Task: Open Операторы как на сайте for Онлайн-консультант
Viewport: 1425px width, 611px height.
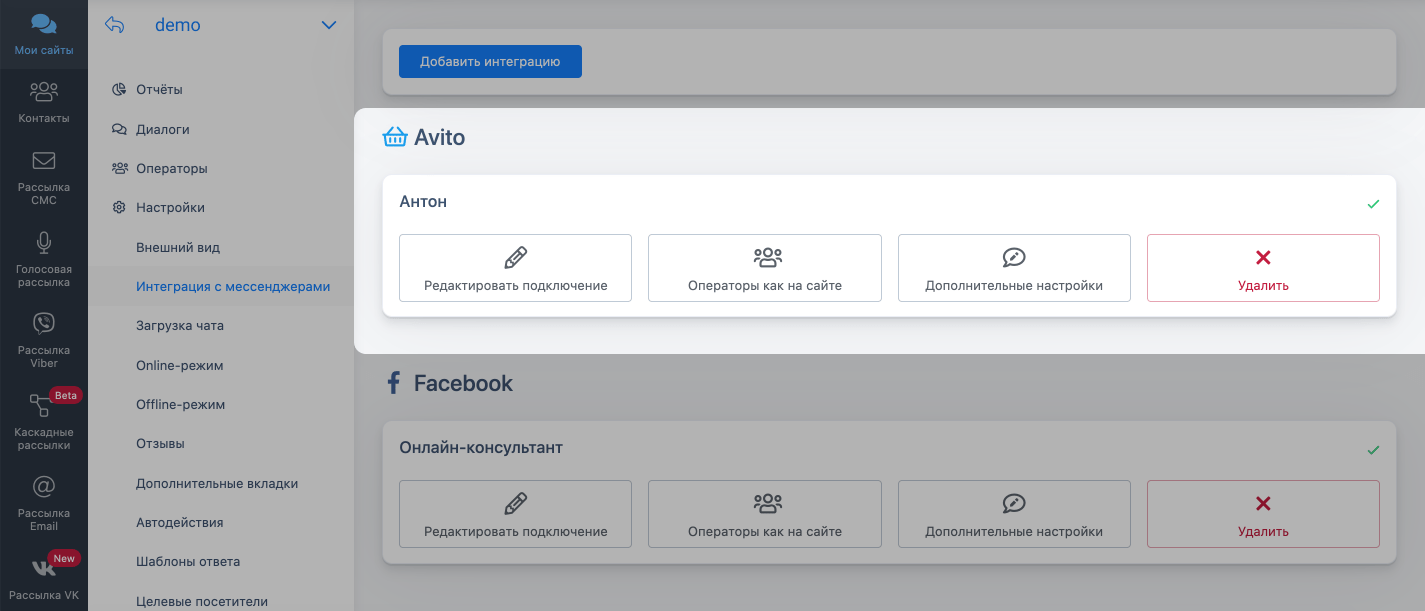Action: tap(765, 514)
